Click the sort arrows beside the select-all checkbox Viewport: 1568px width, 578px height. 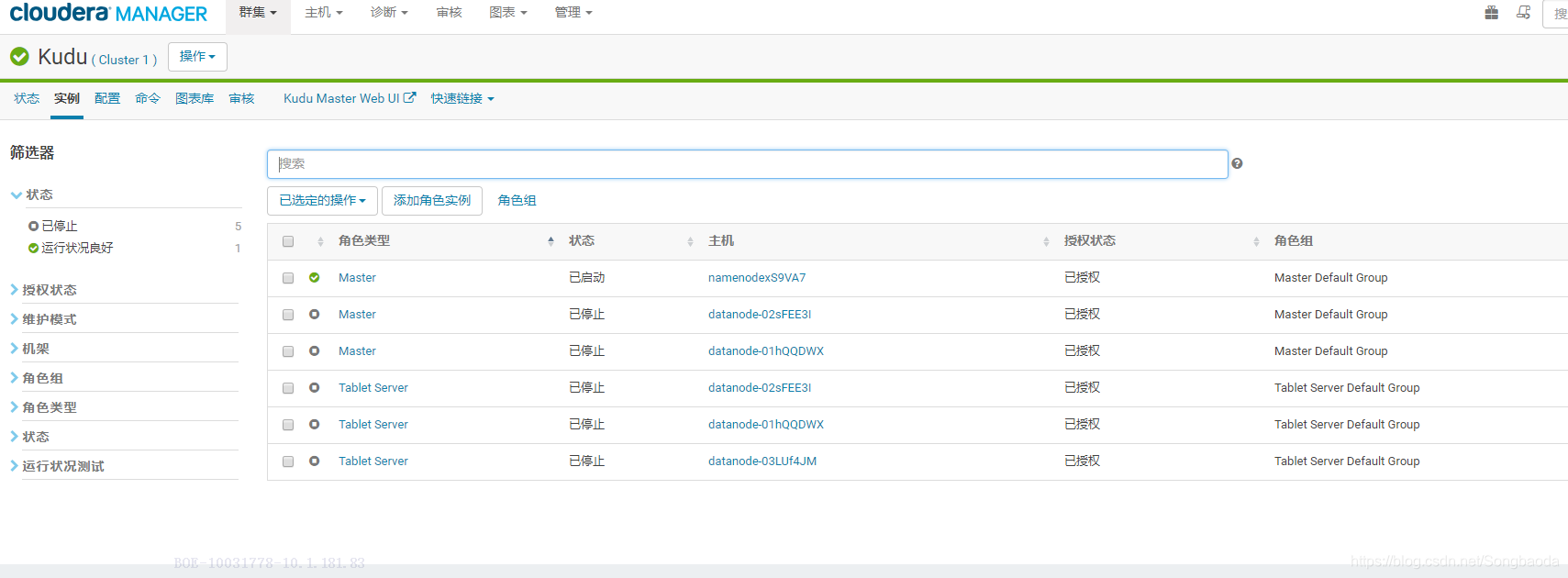pos(320,241)
